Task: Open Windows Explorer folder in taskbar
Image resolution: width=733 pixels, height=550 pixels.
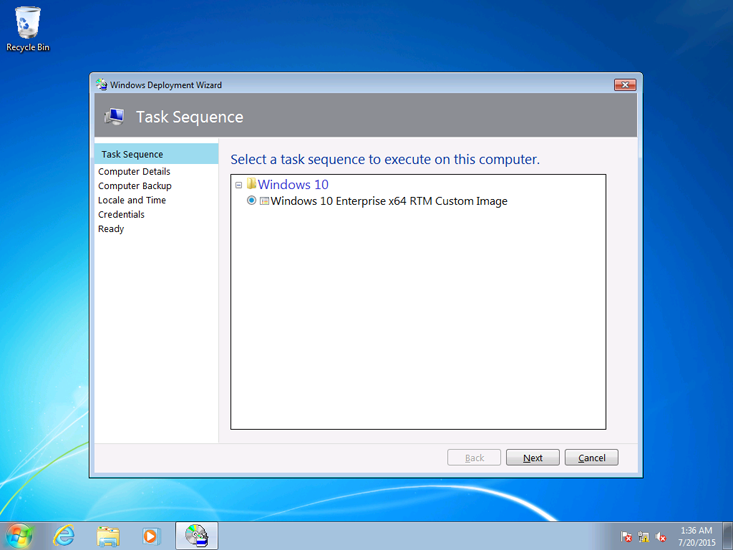Action: 107,535
